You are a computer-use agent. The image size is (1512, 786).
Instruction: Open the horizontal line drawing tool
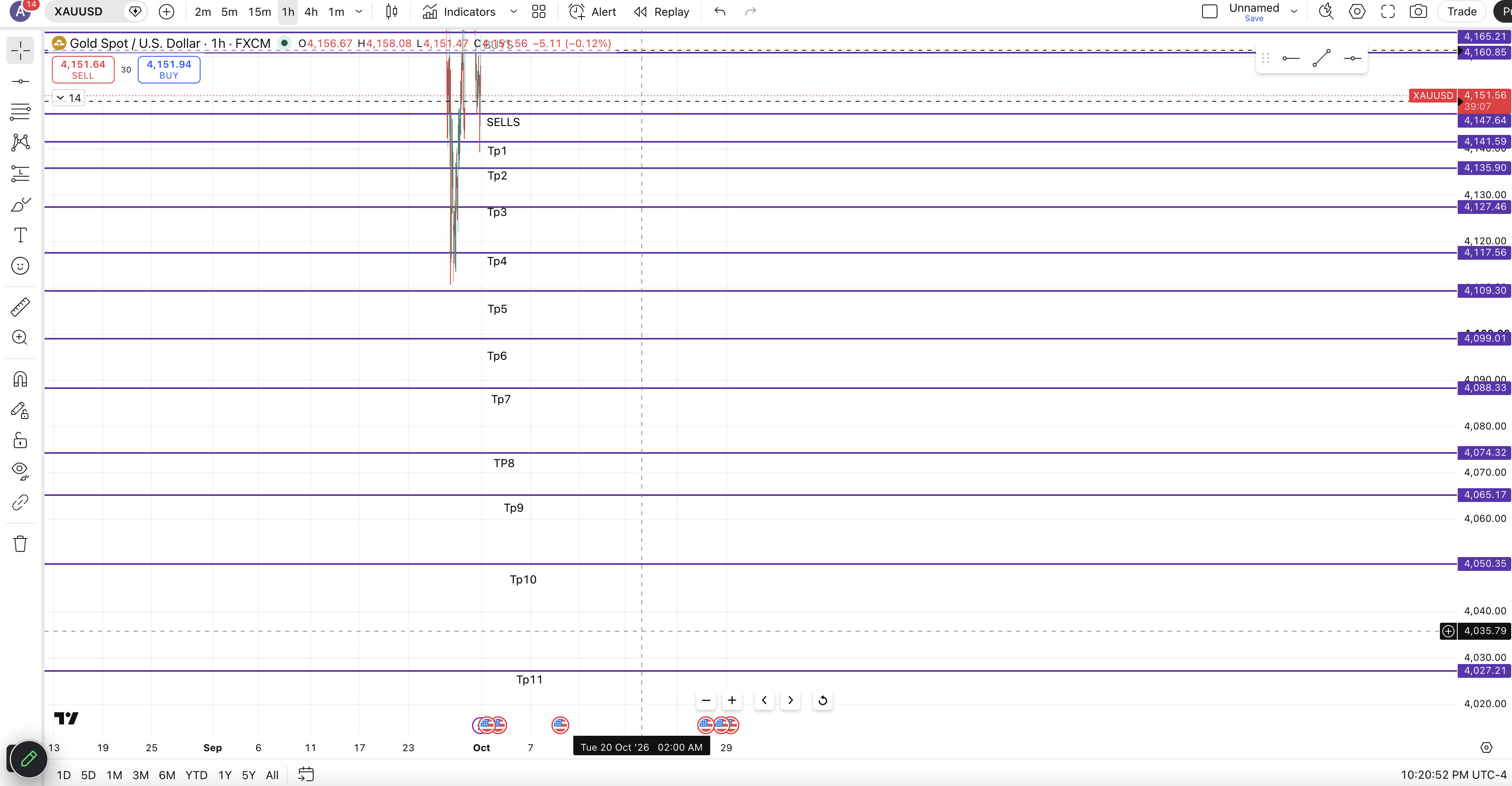point(20,81)
